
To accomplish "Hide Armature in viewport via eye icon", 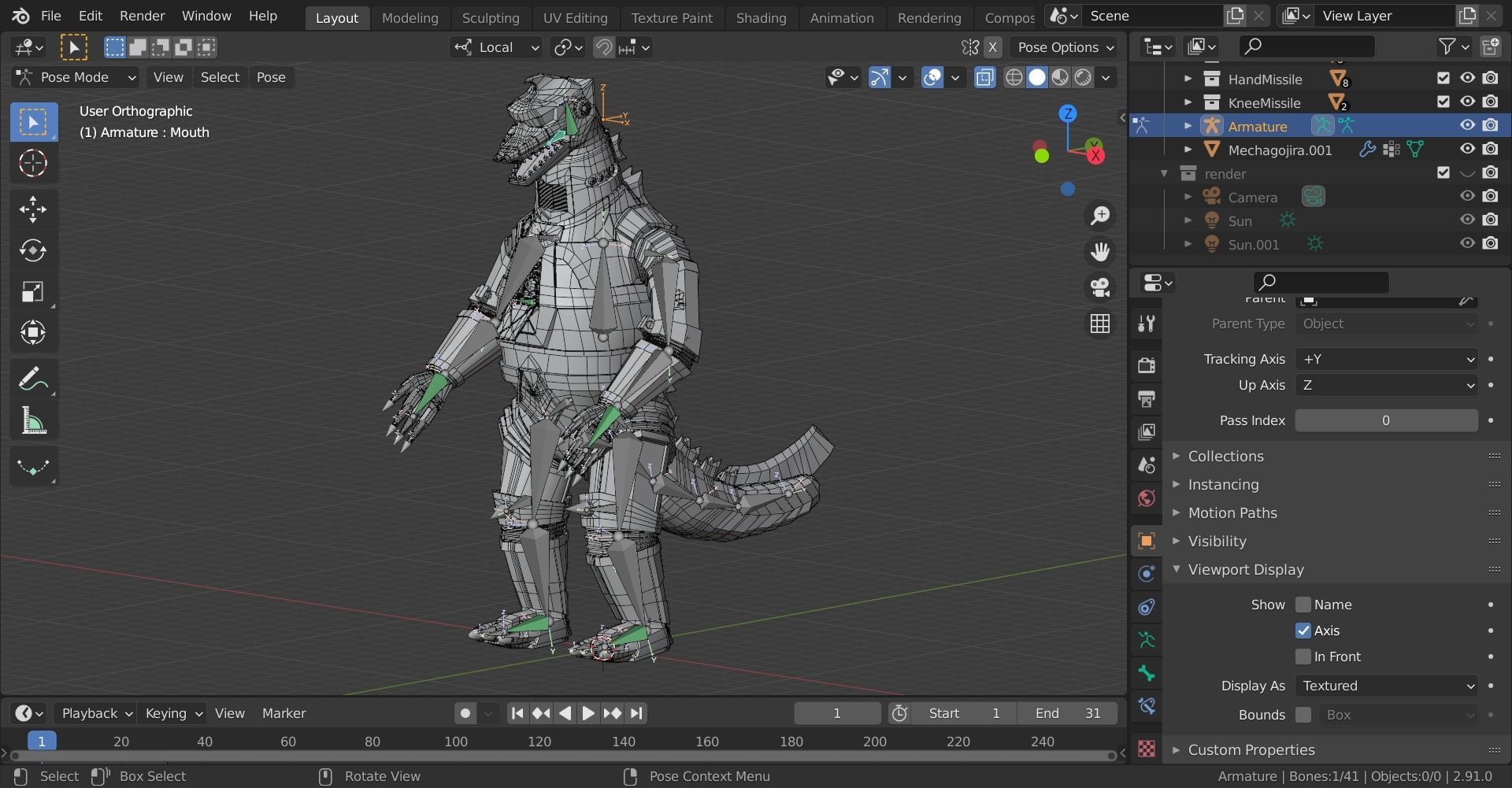I will [1467, 125].
